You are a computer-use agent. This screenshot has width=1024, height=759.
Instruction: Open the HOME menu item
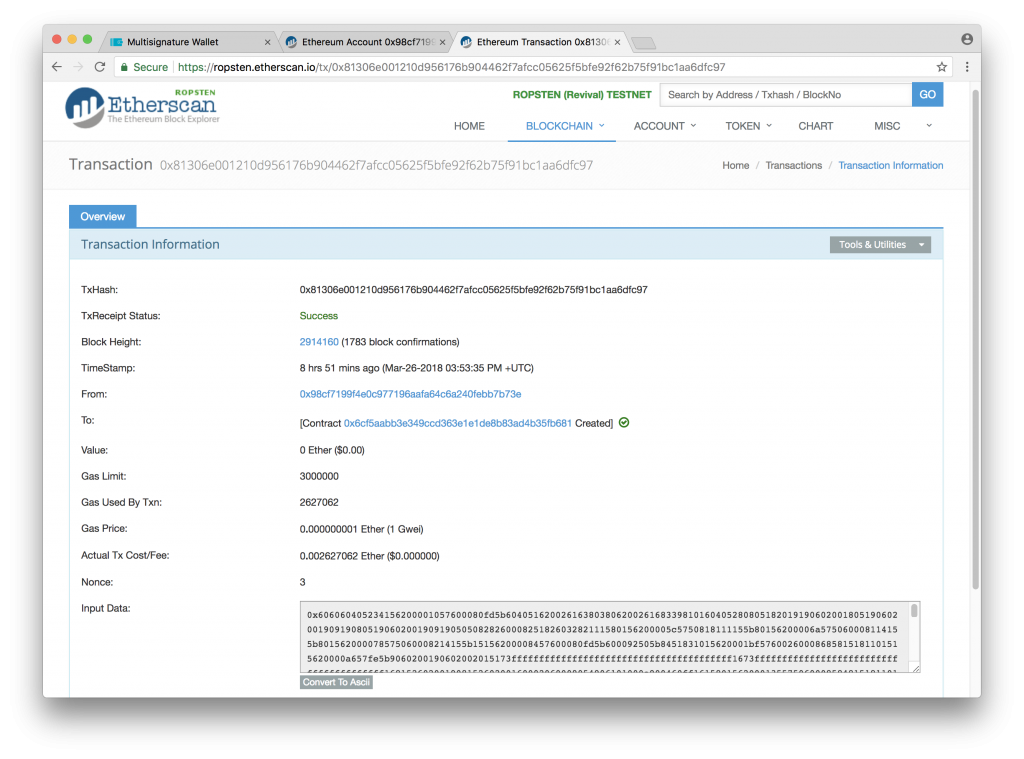tap(469, 126)
